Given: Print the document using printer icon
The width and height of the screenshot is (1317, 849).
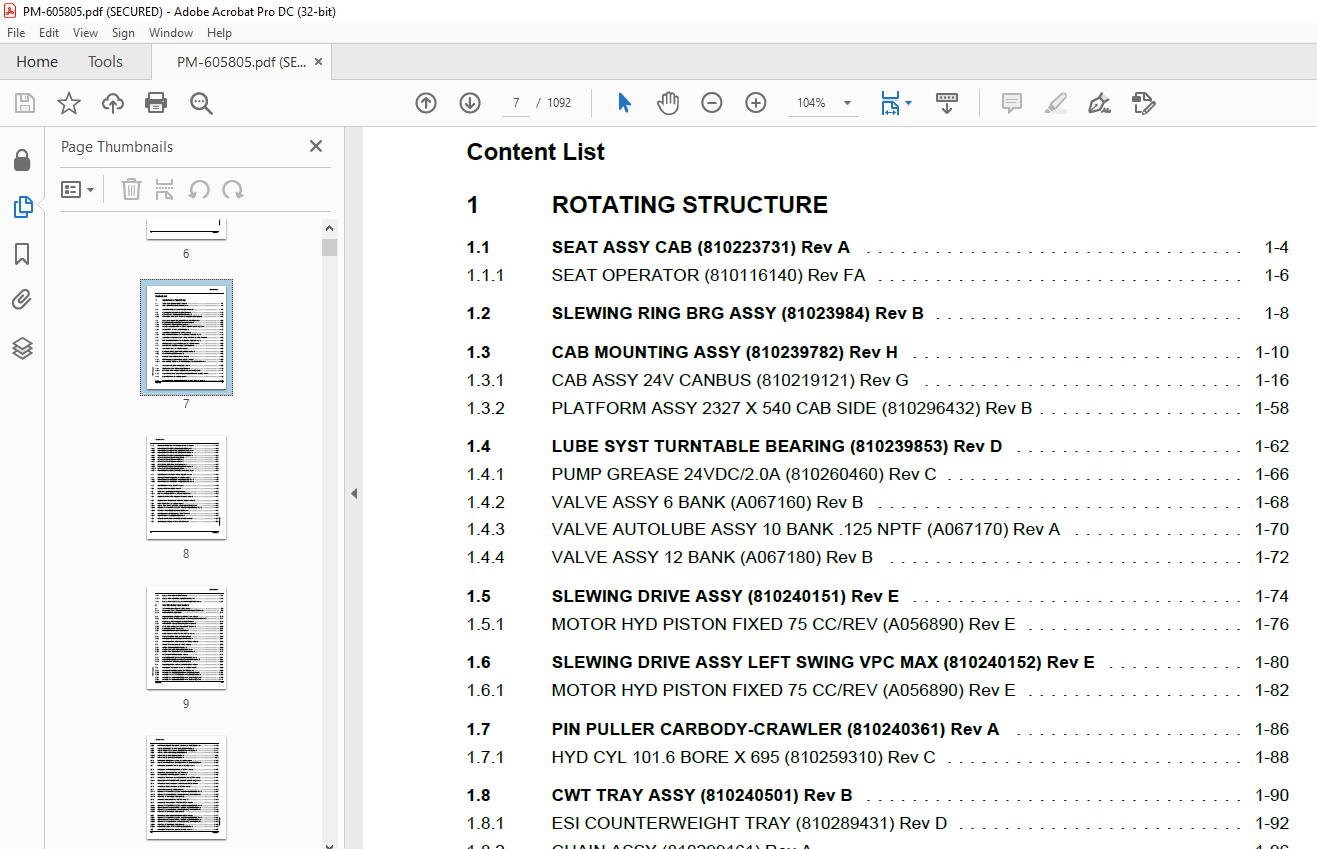Looking at the screenshot, I should (156, 103).
